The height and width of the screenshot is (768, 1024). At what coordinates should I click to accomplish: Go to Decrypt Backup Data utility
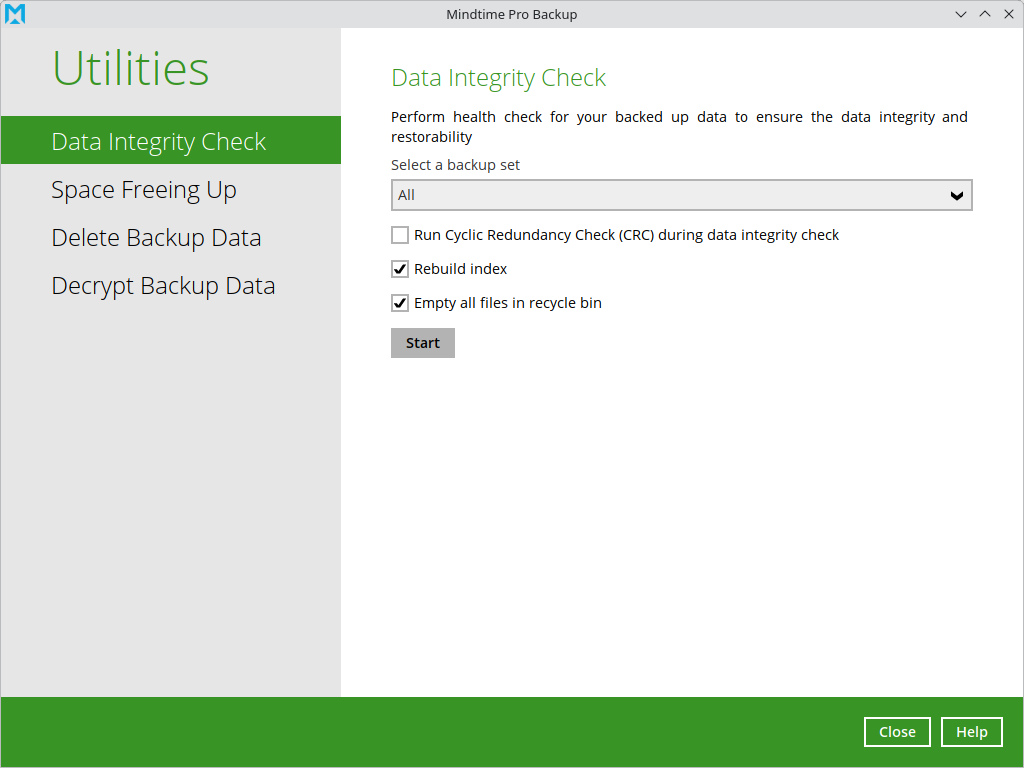(163, 286)
